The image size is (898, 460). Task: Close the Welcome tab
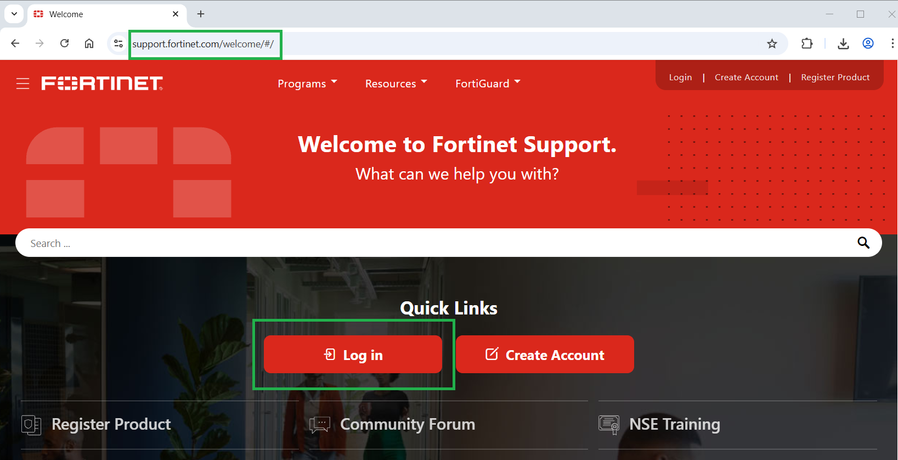[176, 14]
